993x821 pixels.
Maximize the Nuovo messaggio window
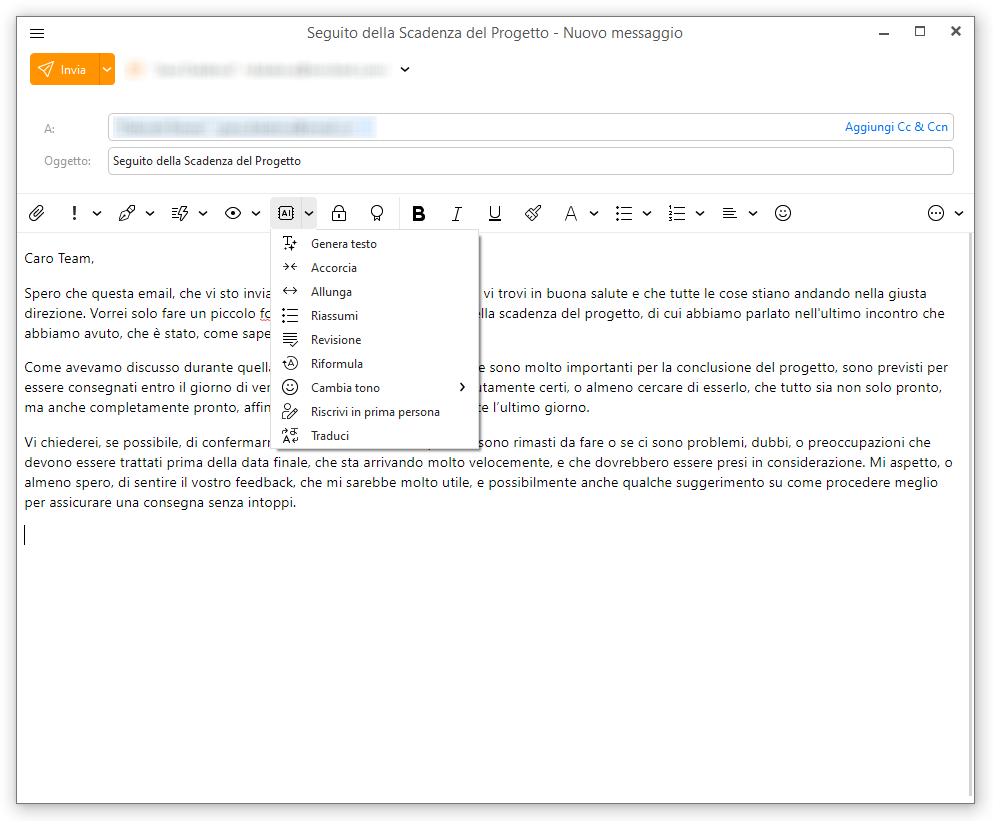pyautogui.click(x=920, y=32)
